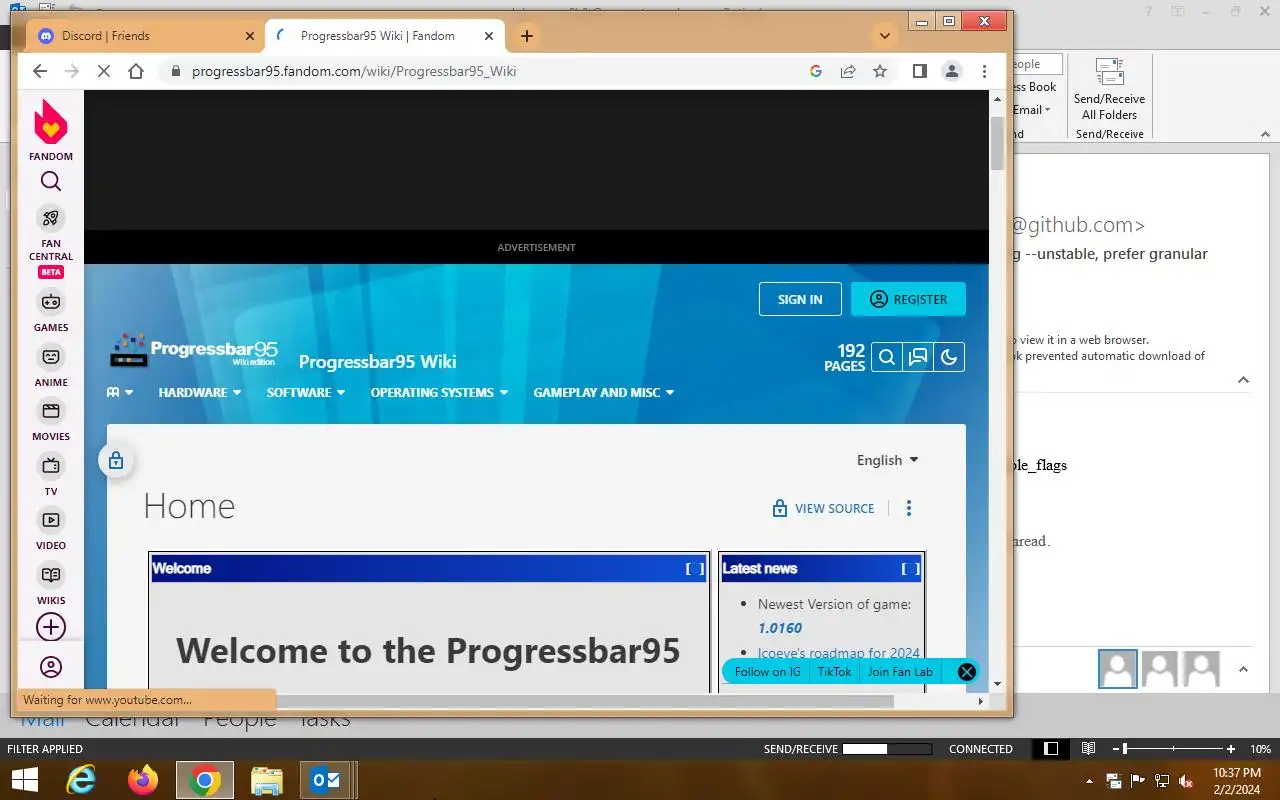Open a new Chrome tab

526,36
